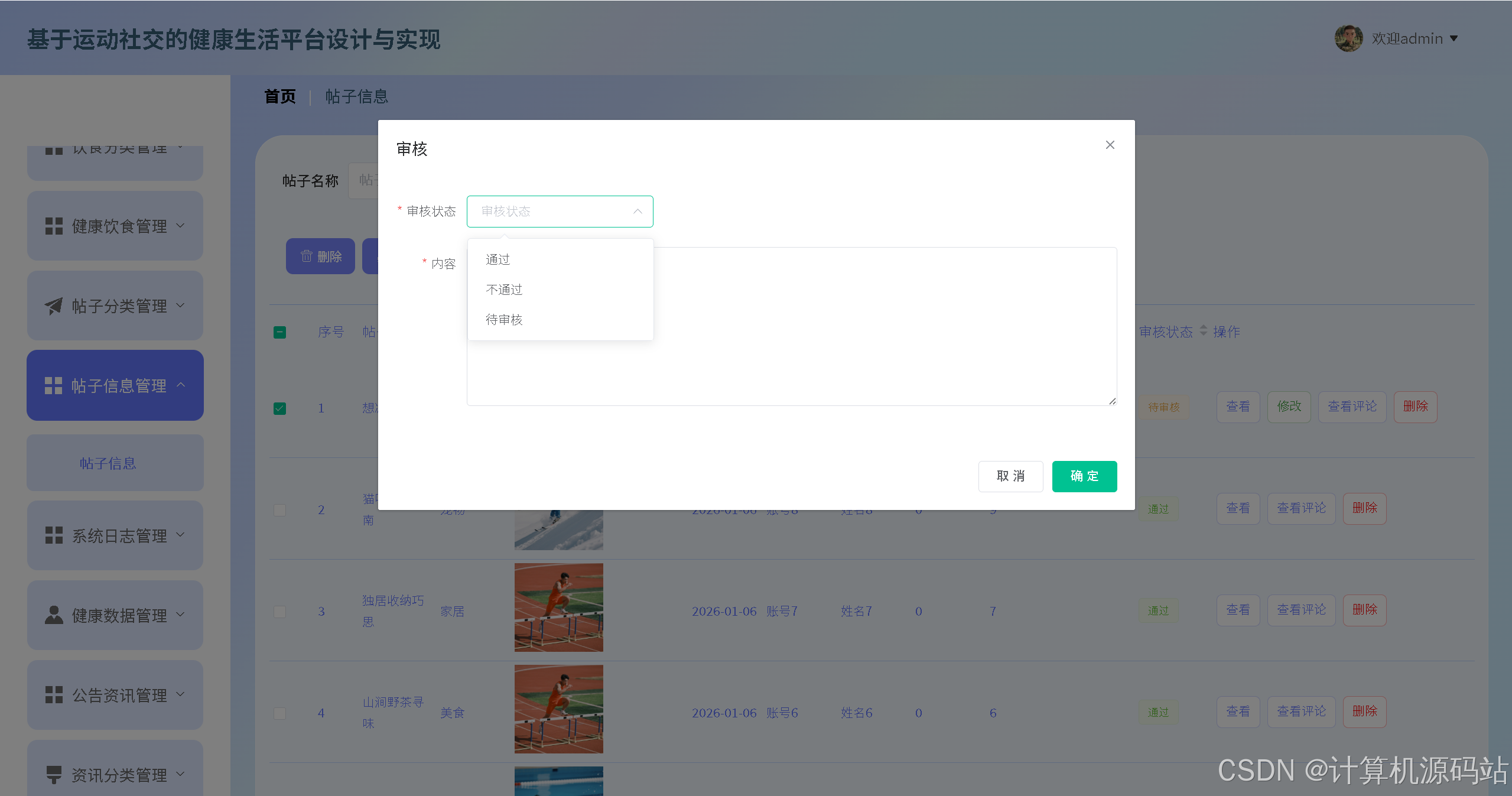The width and height of the screenshot is (1512, 796).
Task: Expand 系统日志管理 sidebar menu
Action: (x=115, y=535)
